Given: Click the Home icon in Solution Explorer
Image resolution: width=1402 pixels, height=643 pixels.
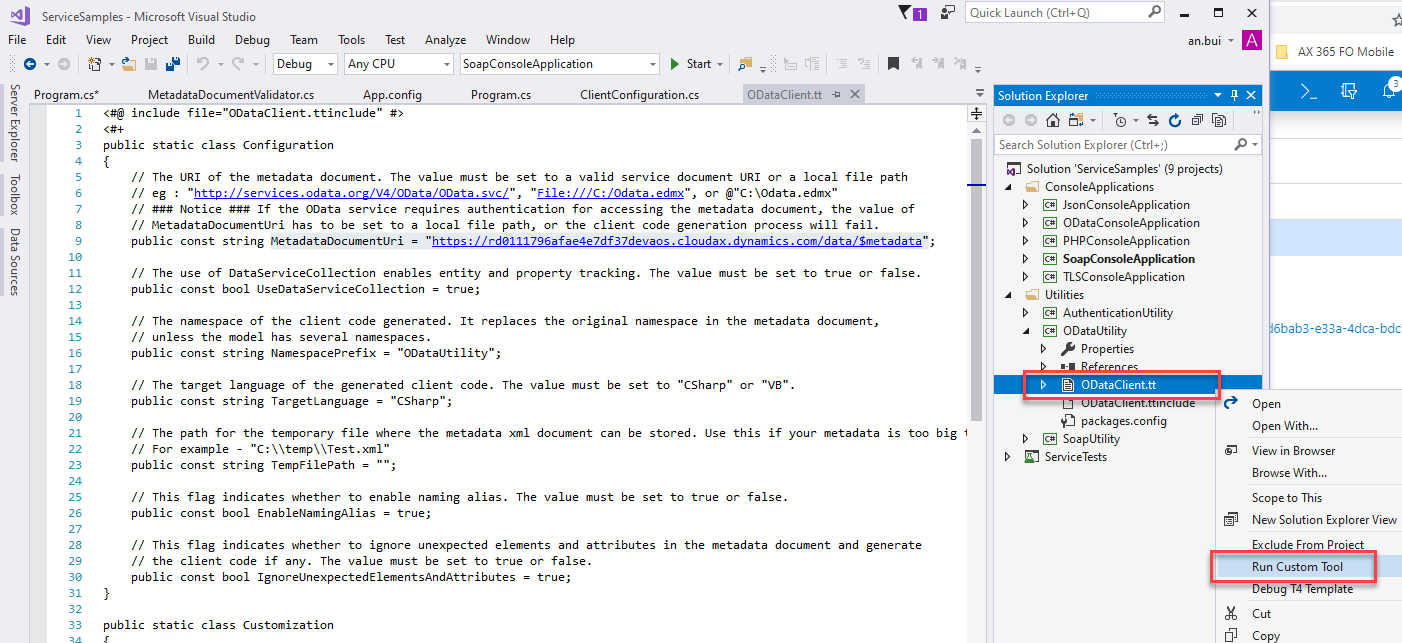Looking at the screenshot, I should click(1052, 120).
